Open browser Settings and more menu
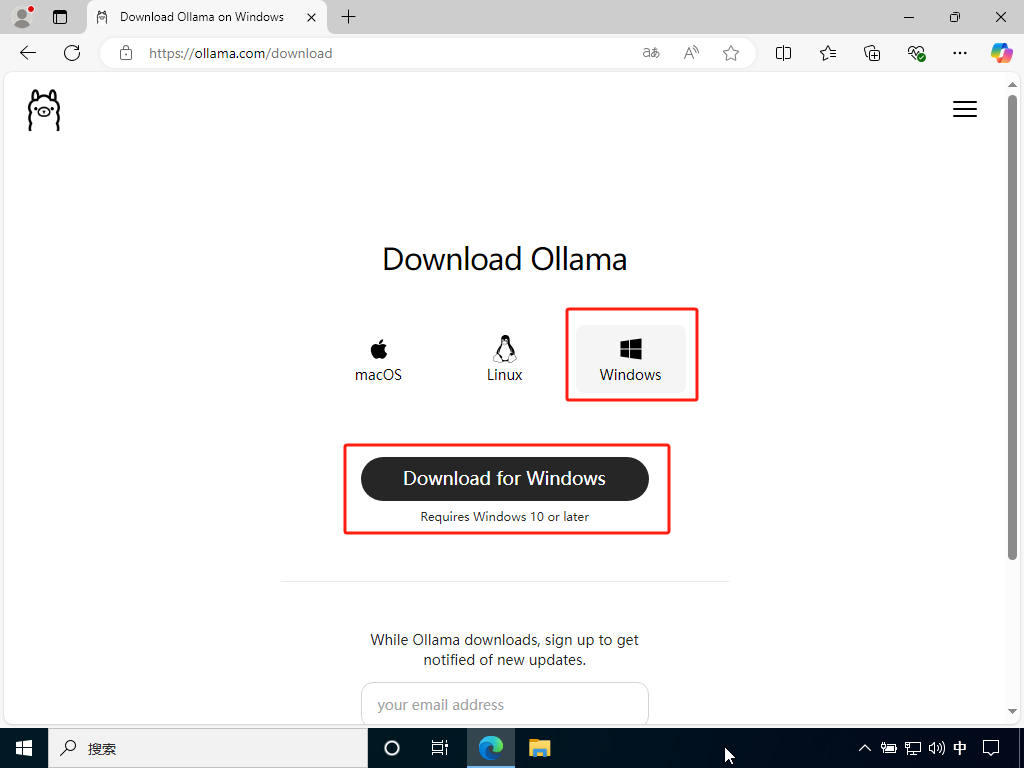This screenshot has width=1024, height=768. (960, 53)
